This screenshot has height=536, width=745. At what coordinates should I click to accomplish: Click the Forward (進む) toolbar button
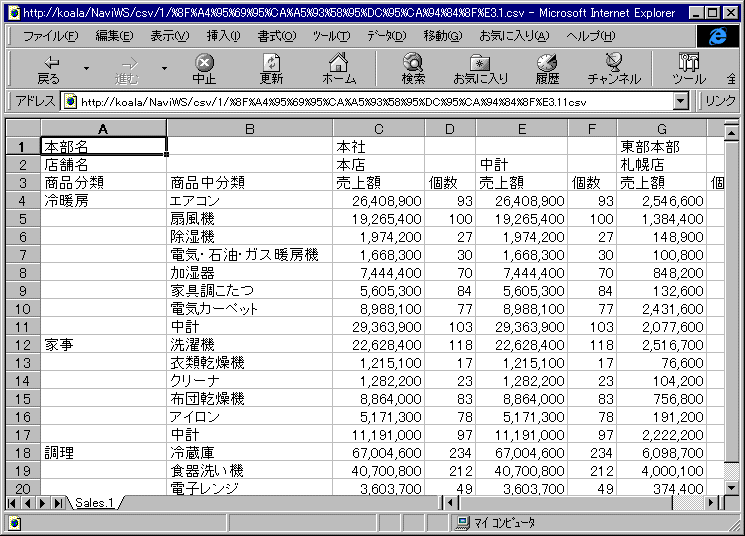point(127,69)
